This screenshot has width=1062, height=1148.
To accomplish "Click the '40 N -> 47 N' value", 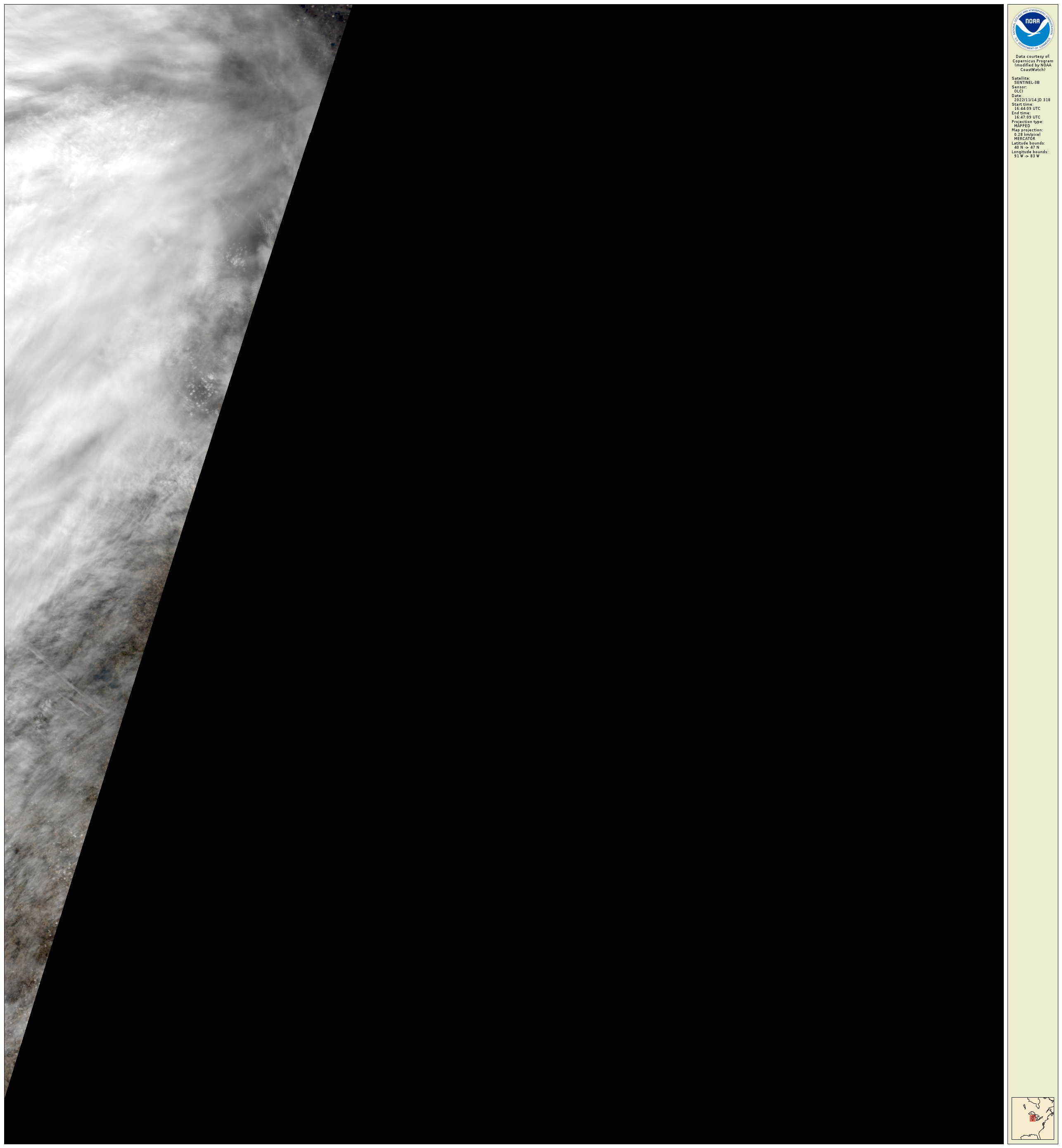I will pyautogui.click(x=1027, y=148).
